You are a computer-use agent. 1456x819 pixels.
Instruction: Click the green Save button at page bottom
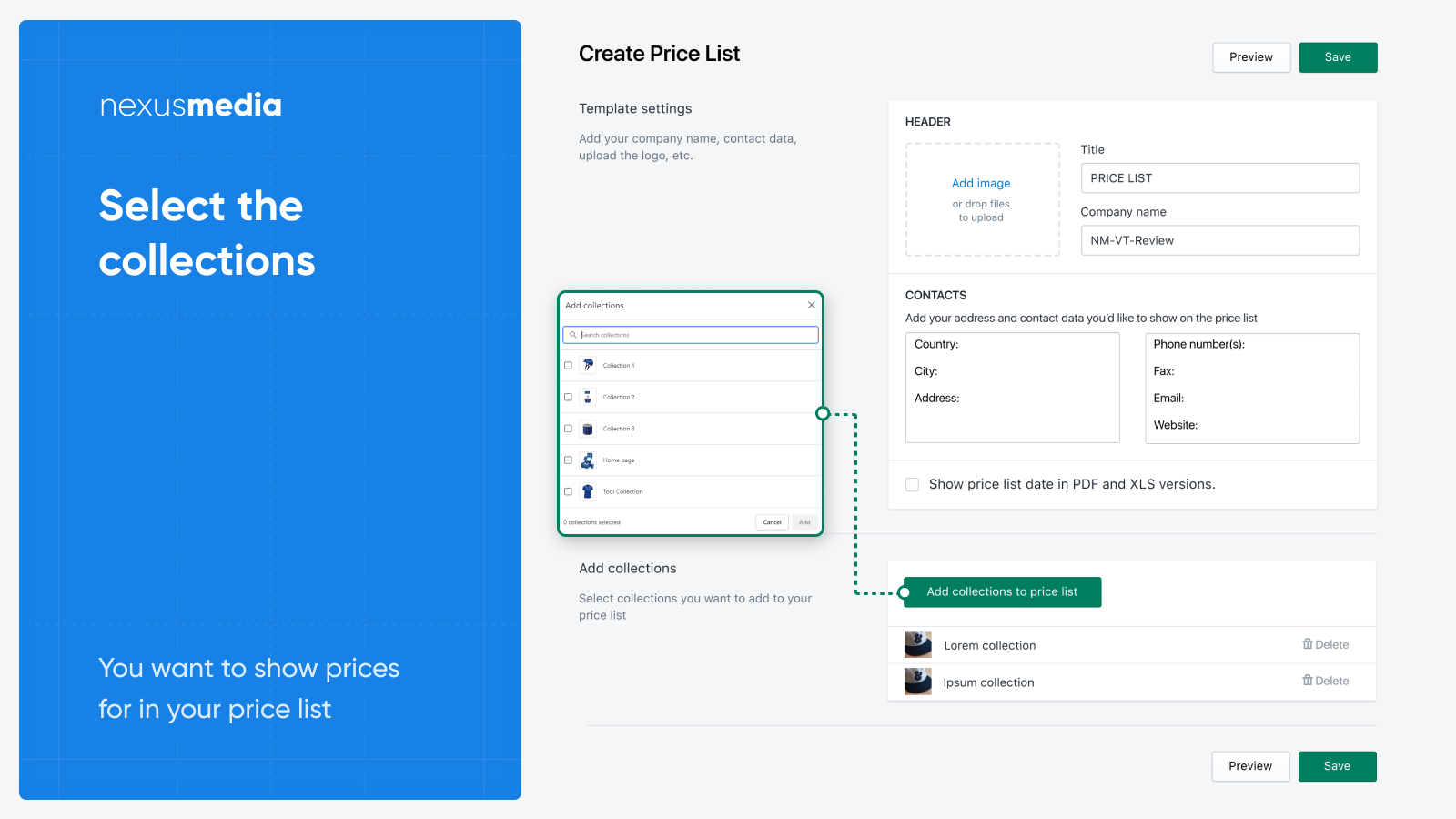(1337, 766)
